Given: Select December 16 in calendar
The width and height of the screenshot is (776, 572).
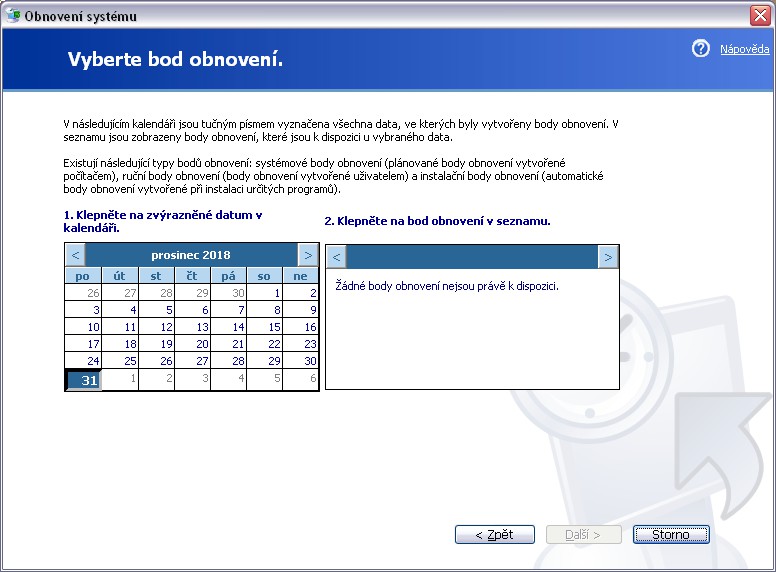Looking at the screenshot, I should point(301,327).
